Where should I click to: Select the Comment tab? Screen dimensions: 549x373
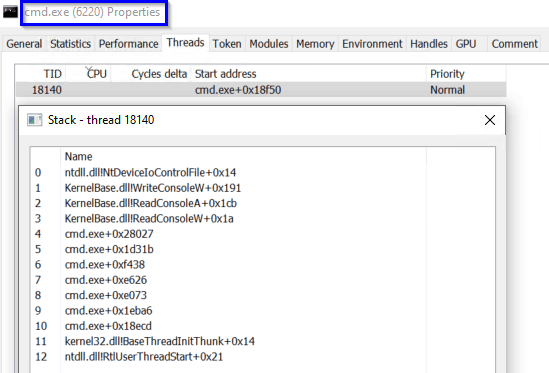[x=514, y=44]
